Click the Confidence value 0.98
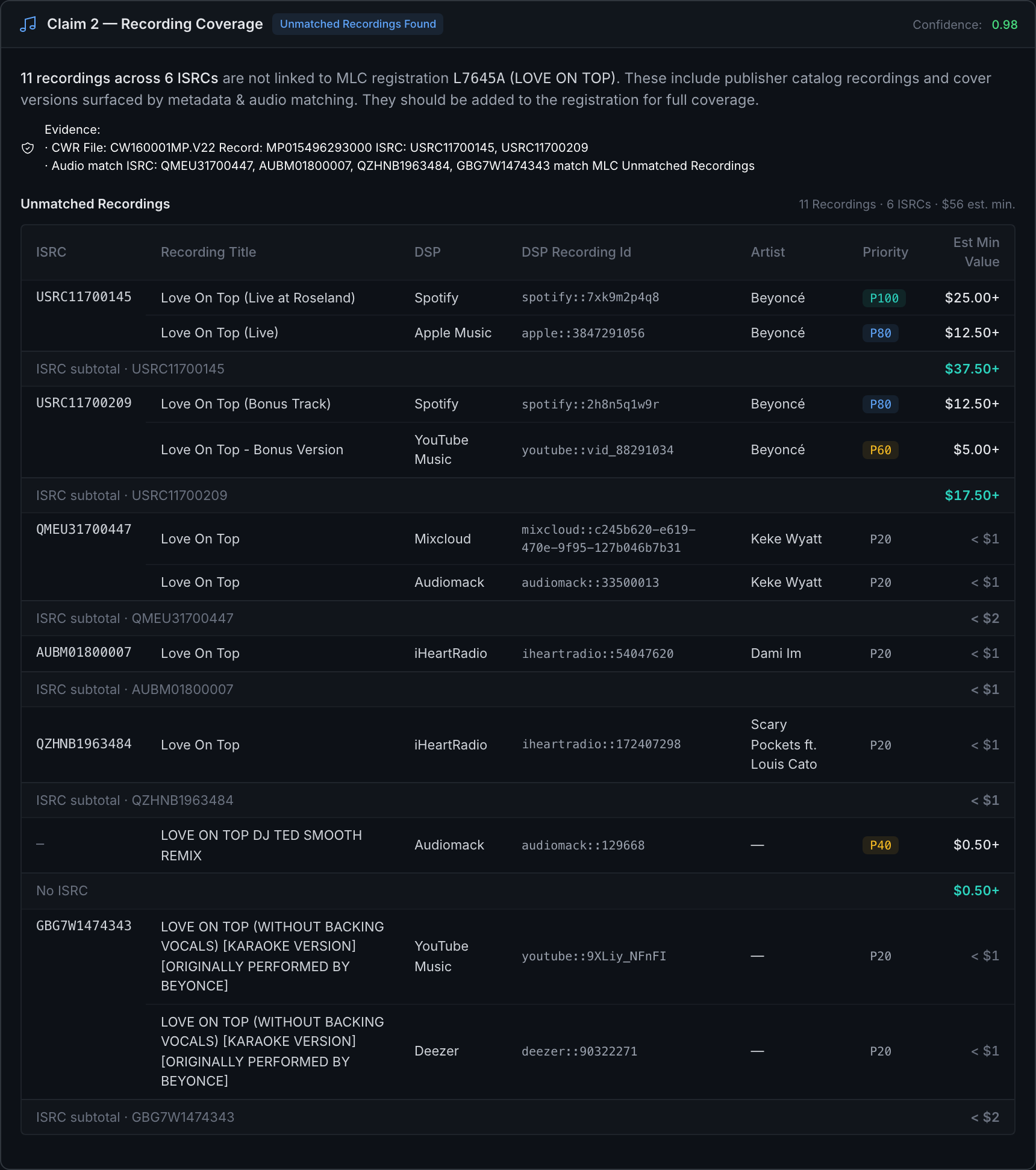Viewport: 1036px width, 1170px height. [1004, 25]
